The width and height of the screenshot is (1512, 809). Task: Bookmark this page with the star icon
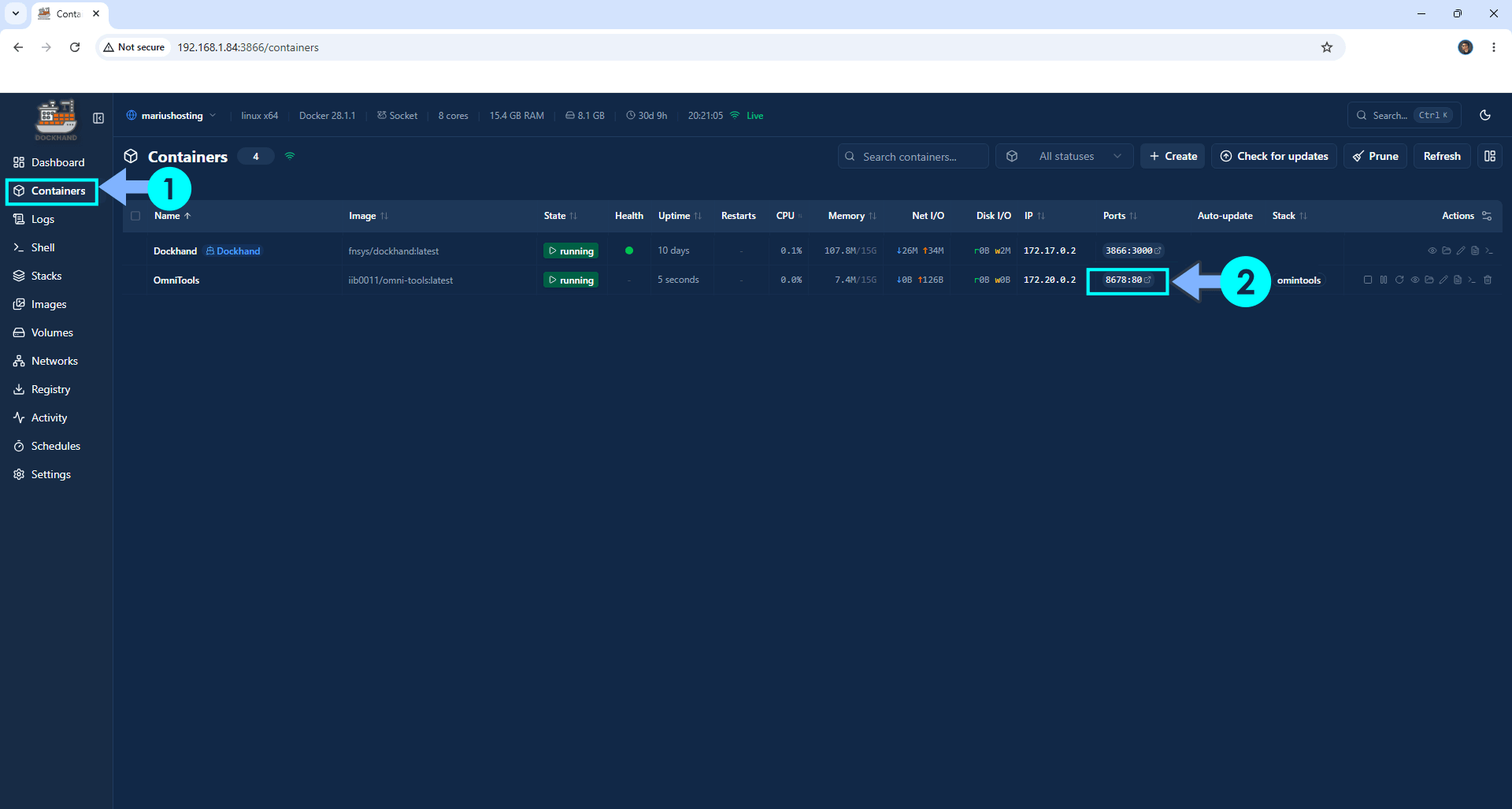click(1327, 47)
